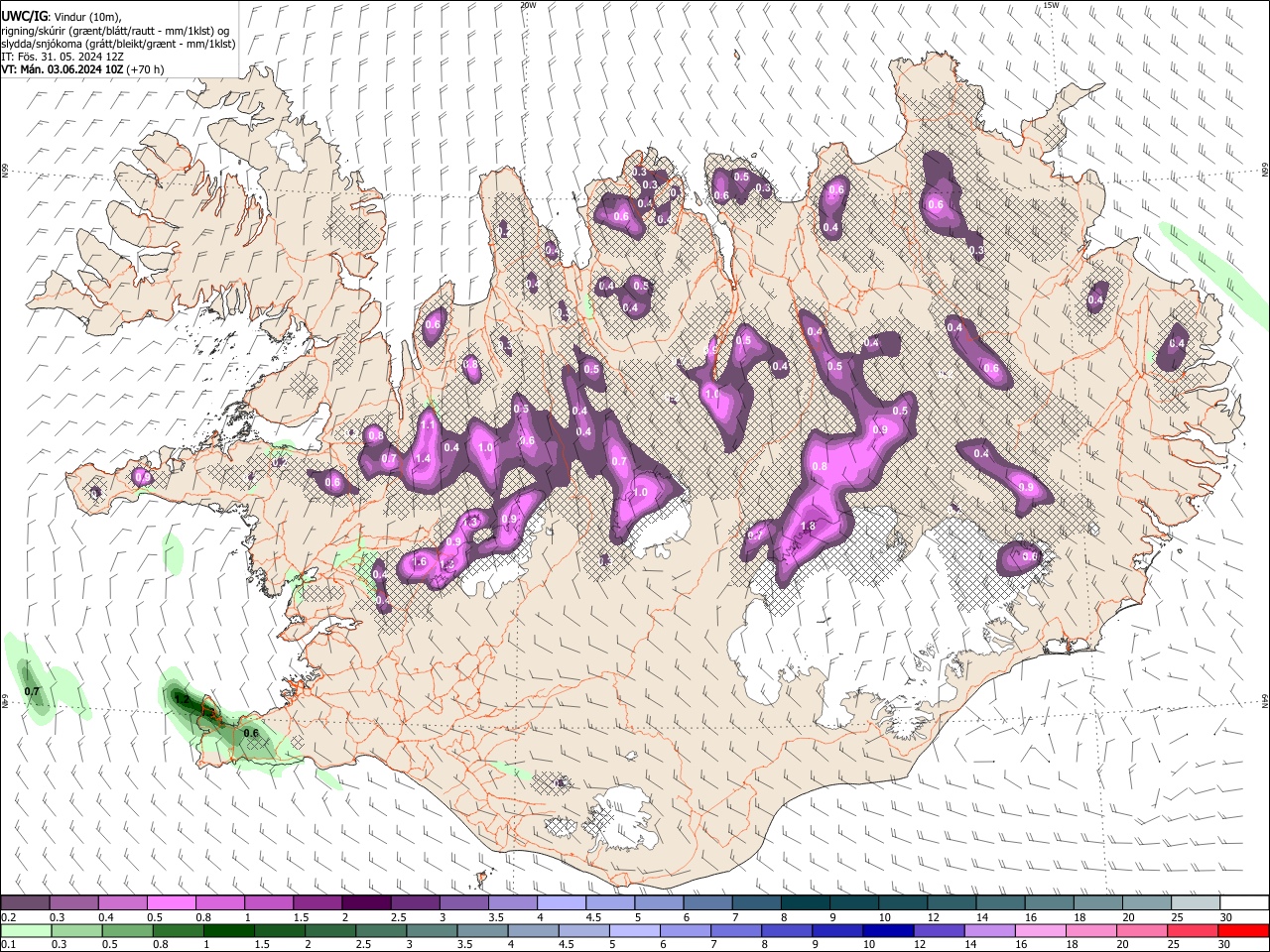This screenshot has width=1270, height=952.
Task: Select snow-scale swatch between 25 and 30
Action: 1196,902
